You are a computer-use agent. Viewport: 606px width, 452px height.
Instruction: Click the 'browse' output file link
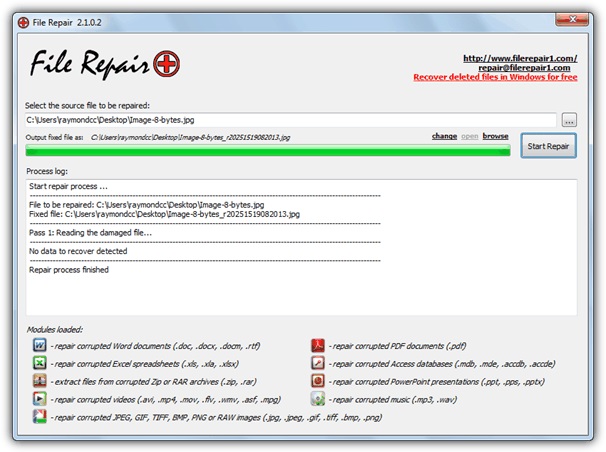pyautogui.click(x=495, y=136)
